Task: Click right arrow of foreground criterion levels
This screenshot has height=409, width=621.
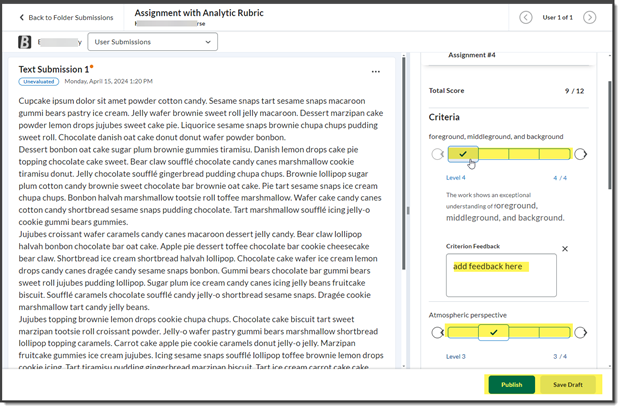Action: point(581,154)
